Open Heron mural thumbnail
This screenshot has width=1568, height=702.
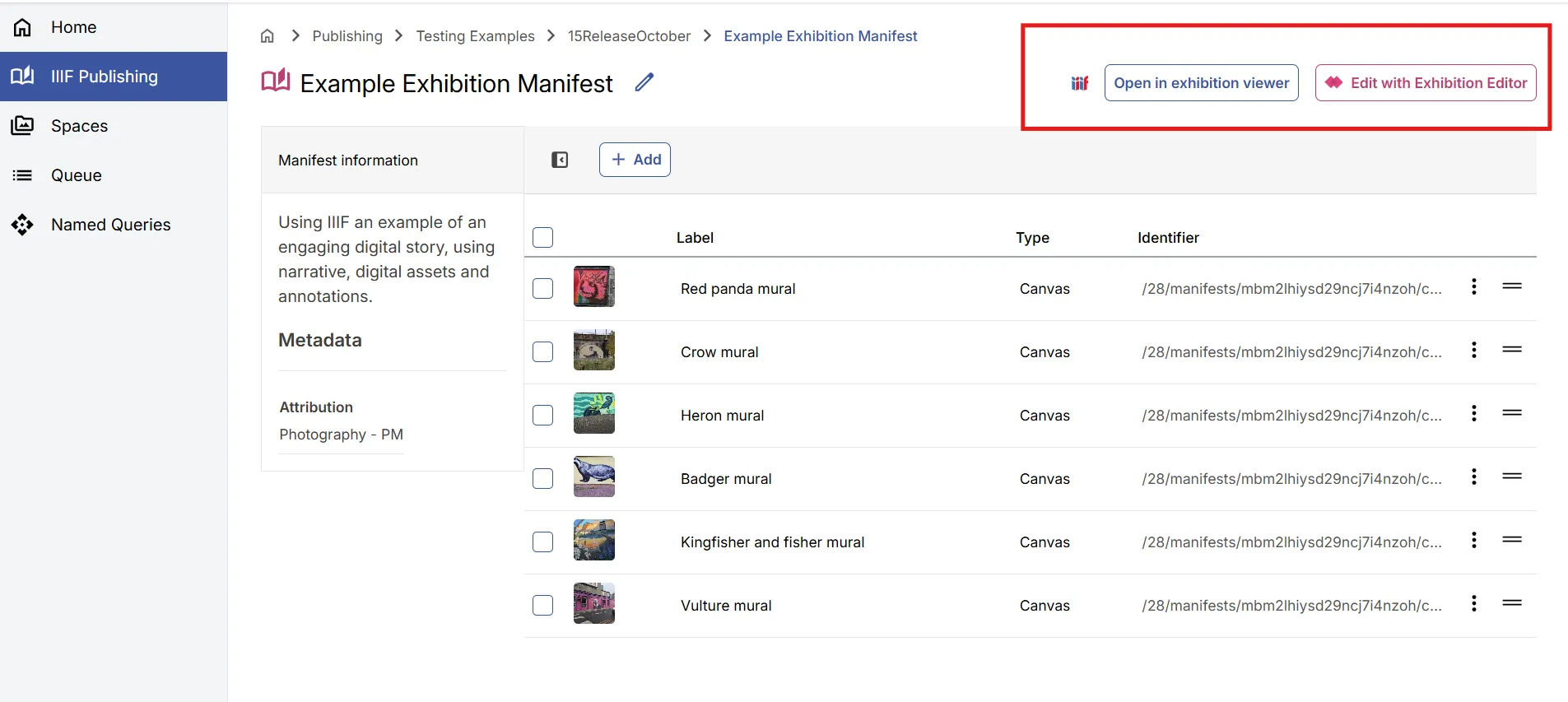pos(594,413)
